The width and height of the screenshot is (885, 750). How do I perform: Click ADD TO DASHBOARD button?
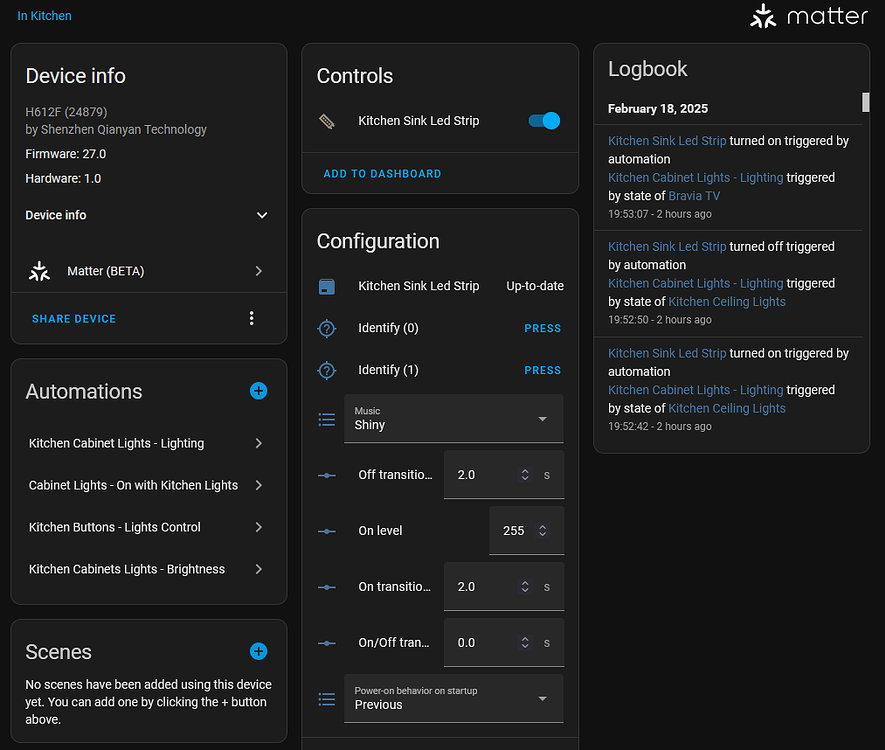pyautogui.click(x=382, y=174)
